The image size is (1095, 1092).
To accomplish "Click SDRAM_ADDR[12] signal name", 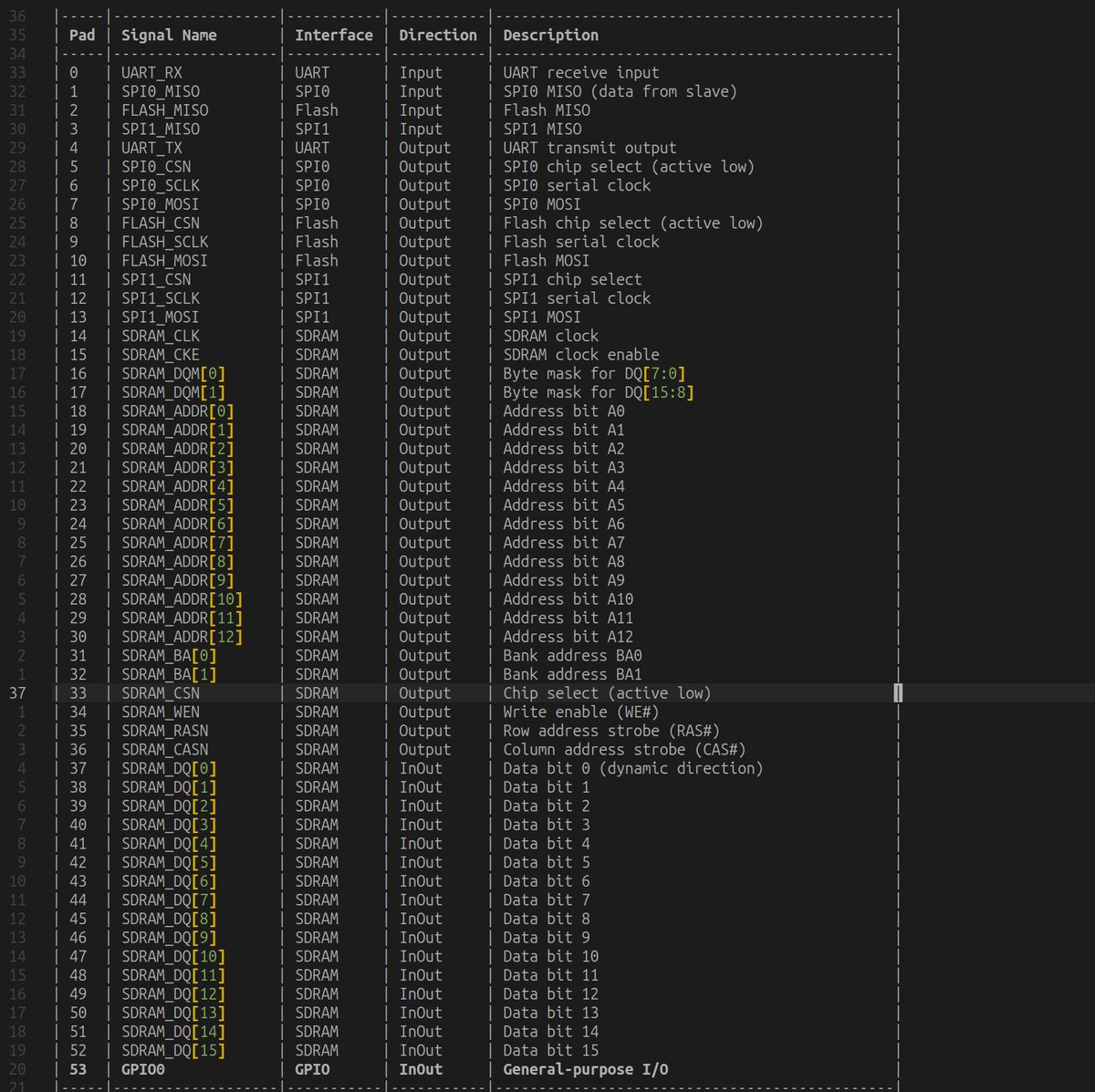I will tap(182, 637).
